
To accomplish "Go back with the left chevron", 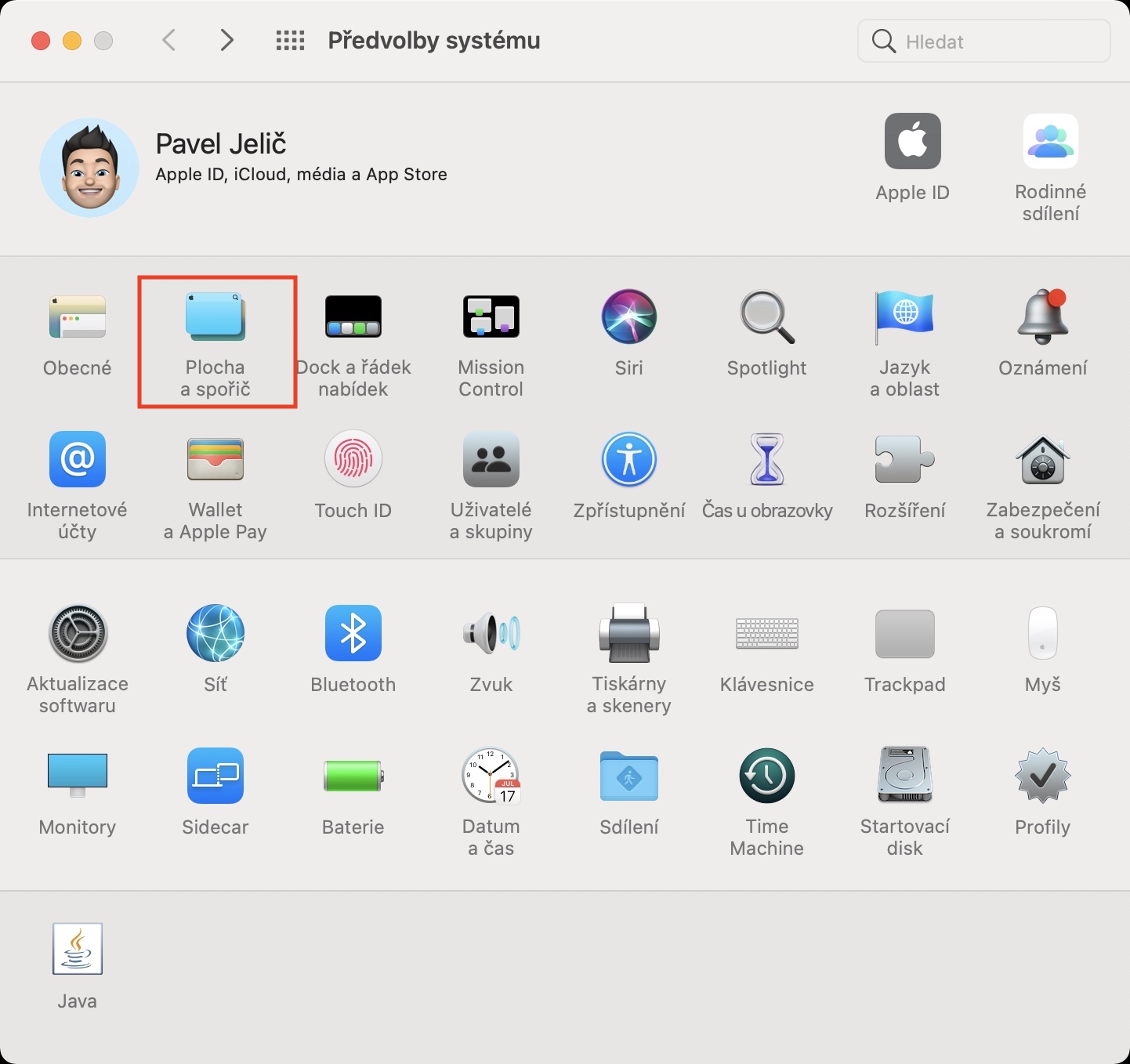I will coord(168,40).
